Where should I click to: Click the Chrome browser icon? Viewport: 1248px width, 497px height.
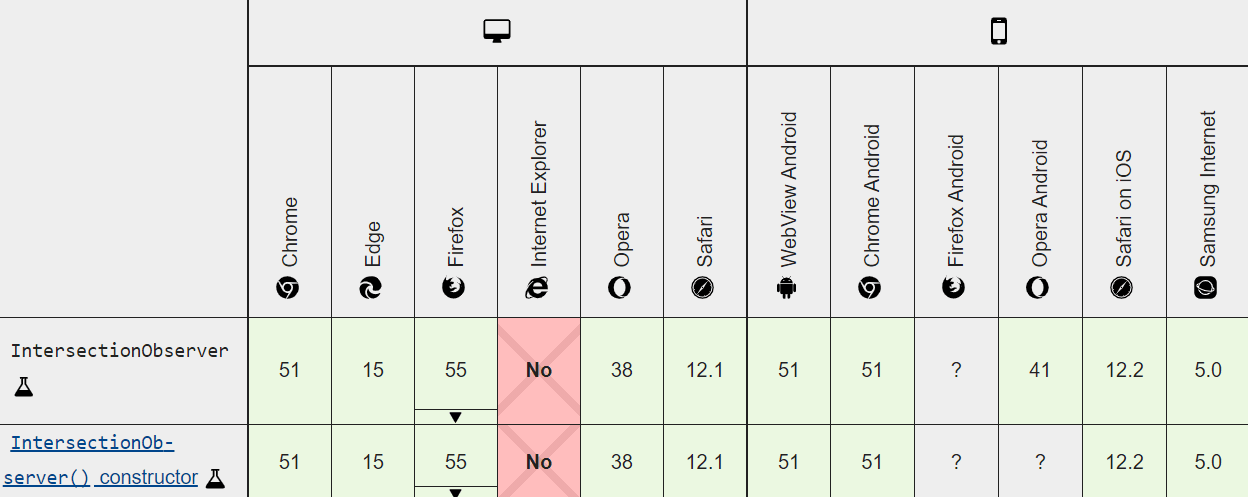289,288
